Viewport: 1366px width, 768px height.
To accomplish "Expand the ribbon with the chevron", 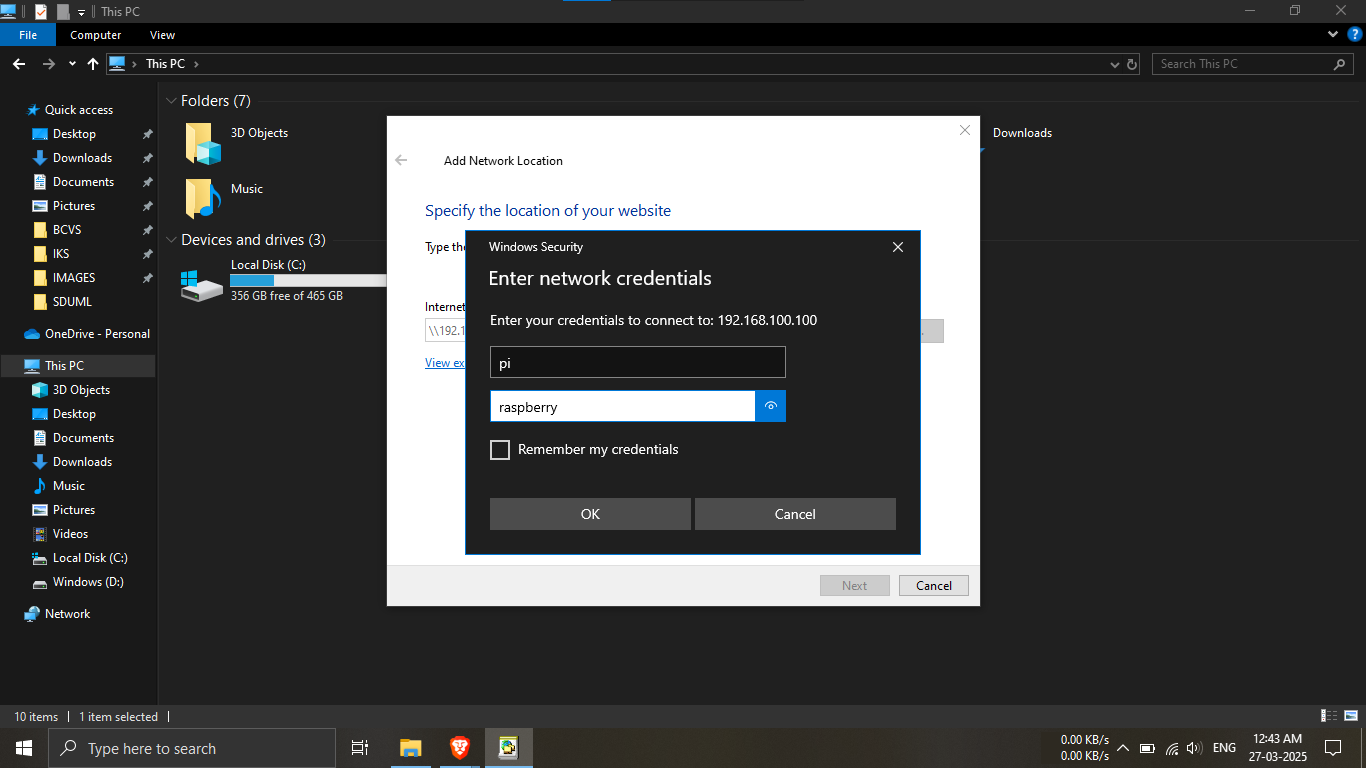I will click(1333, 35).
